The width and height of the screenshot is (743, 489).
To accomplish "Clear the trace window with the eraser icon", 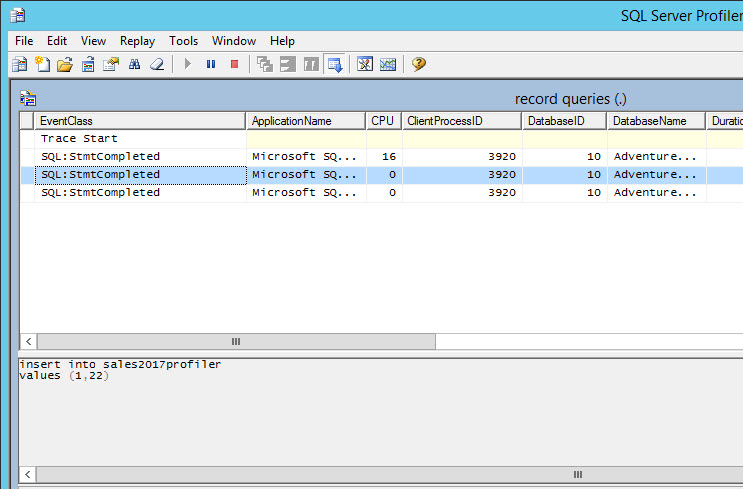I will [x=157, y=64].
